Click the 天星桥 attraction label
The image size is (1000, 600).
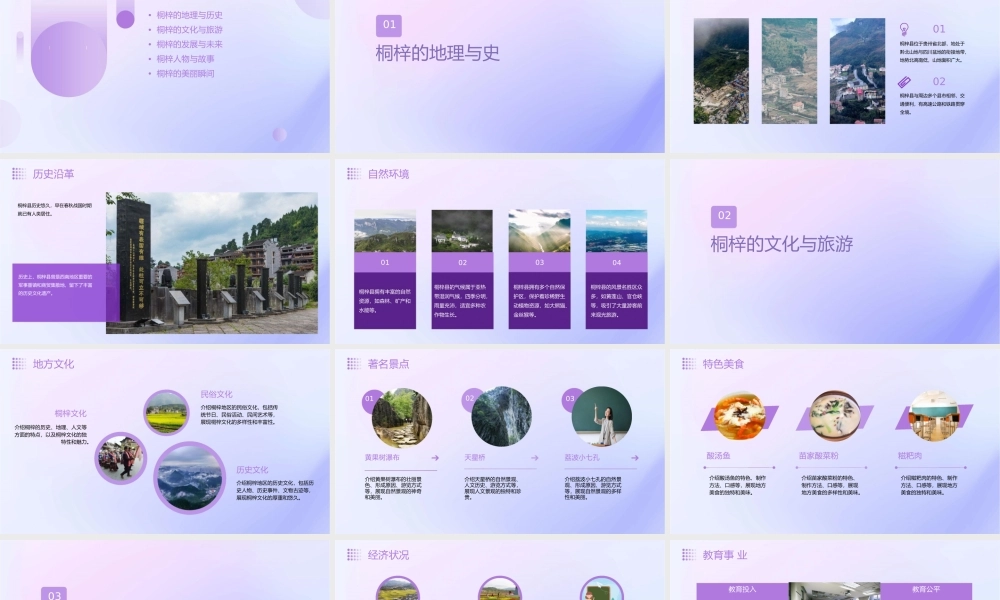(474, 458)
